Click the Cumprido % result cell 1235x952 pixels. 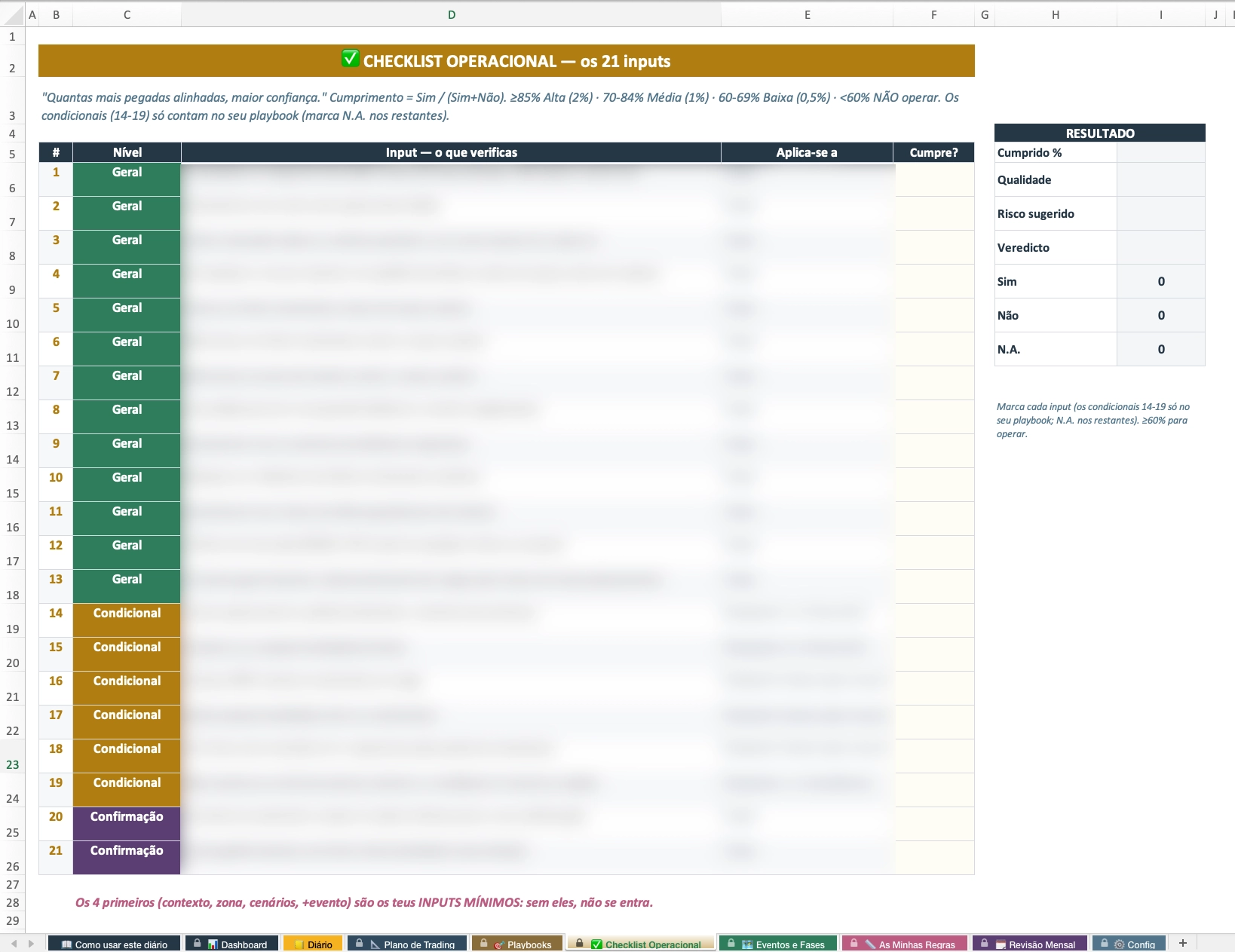(x=1160, y=152)
